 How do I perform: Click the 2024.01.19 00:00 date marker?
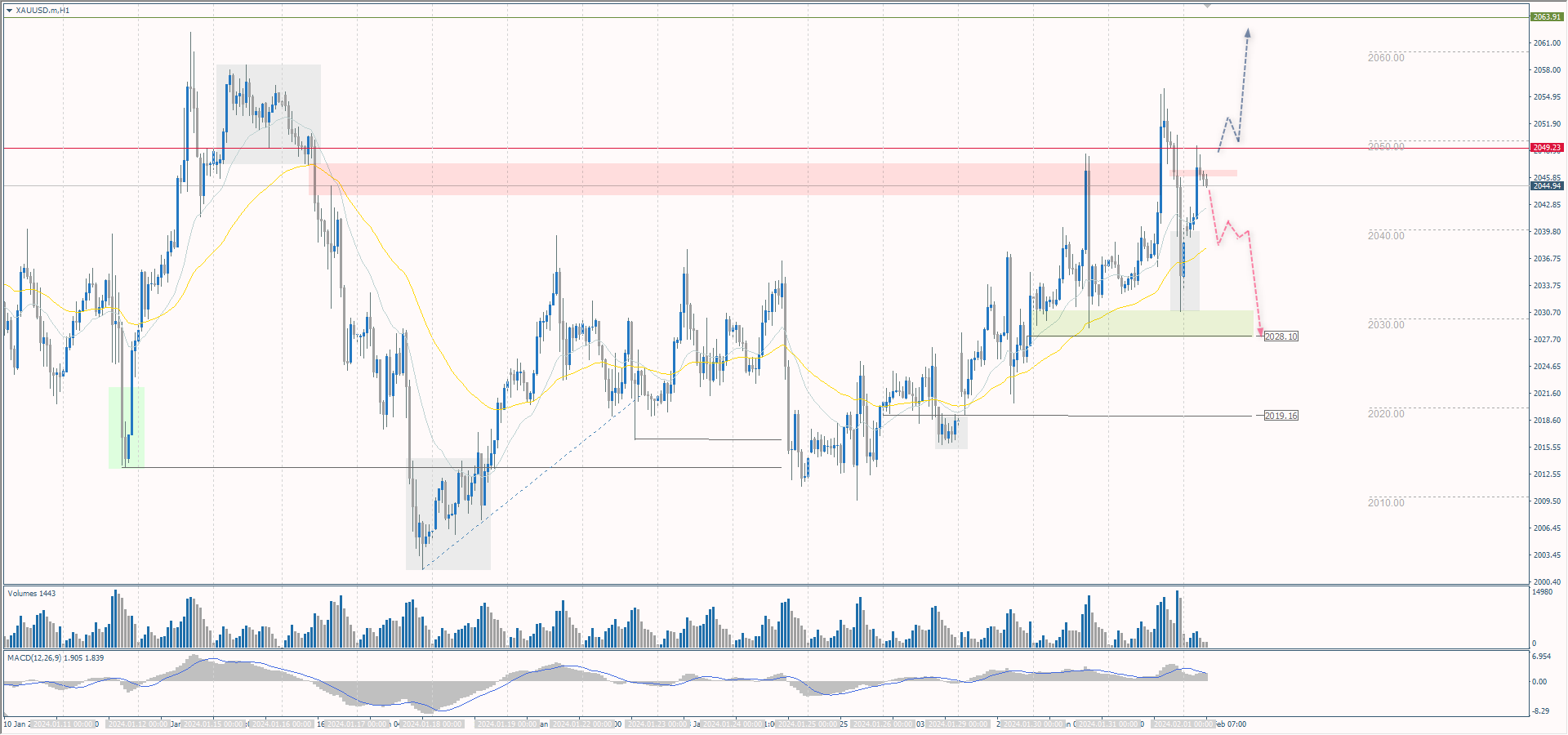pos(507,724)
